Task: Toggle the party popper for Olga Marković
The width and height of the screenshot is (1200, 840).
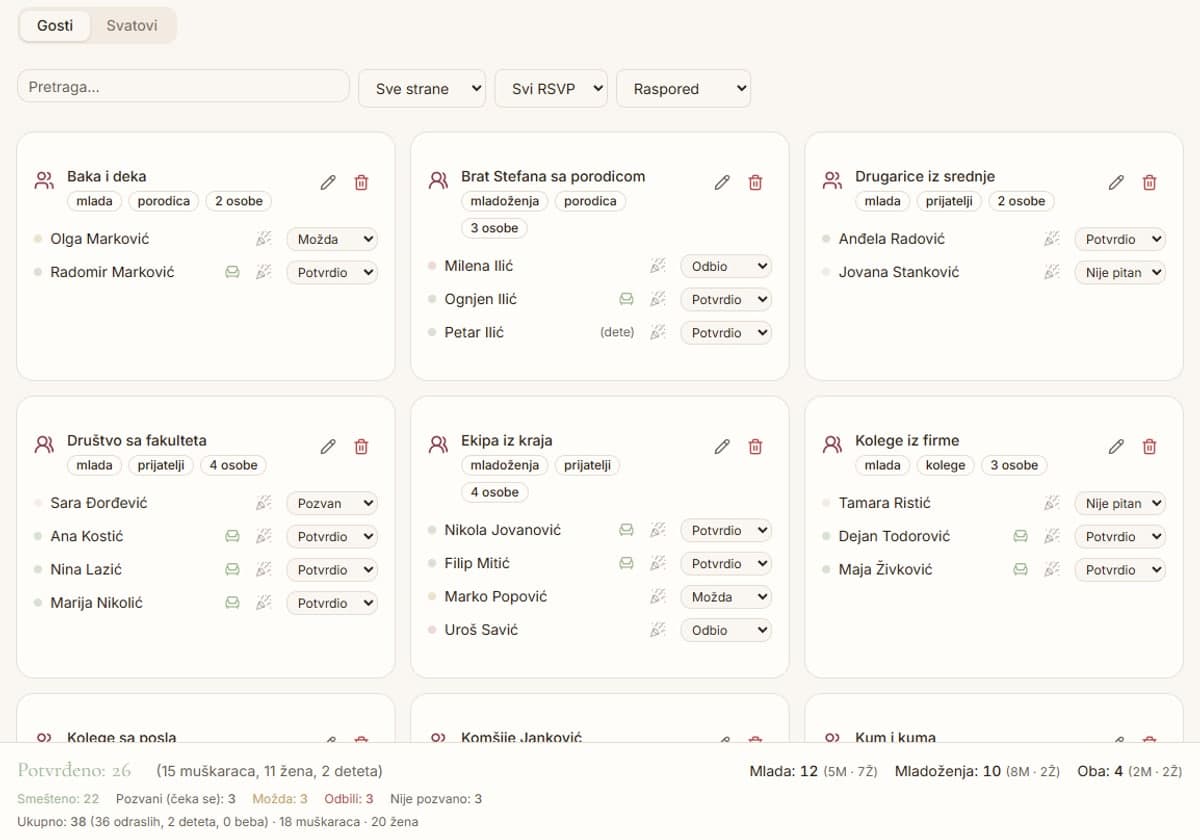Action: (x=263, y=239)
